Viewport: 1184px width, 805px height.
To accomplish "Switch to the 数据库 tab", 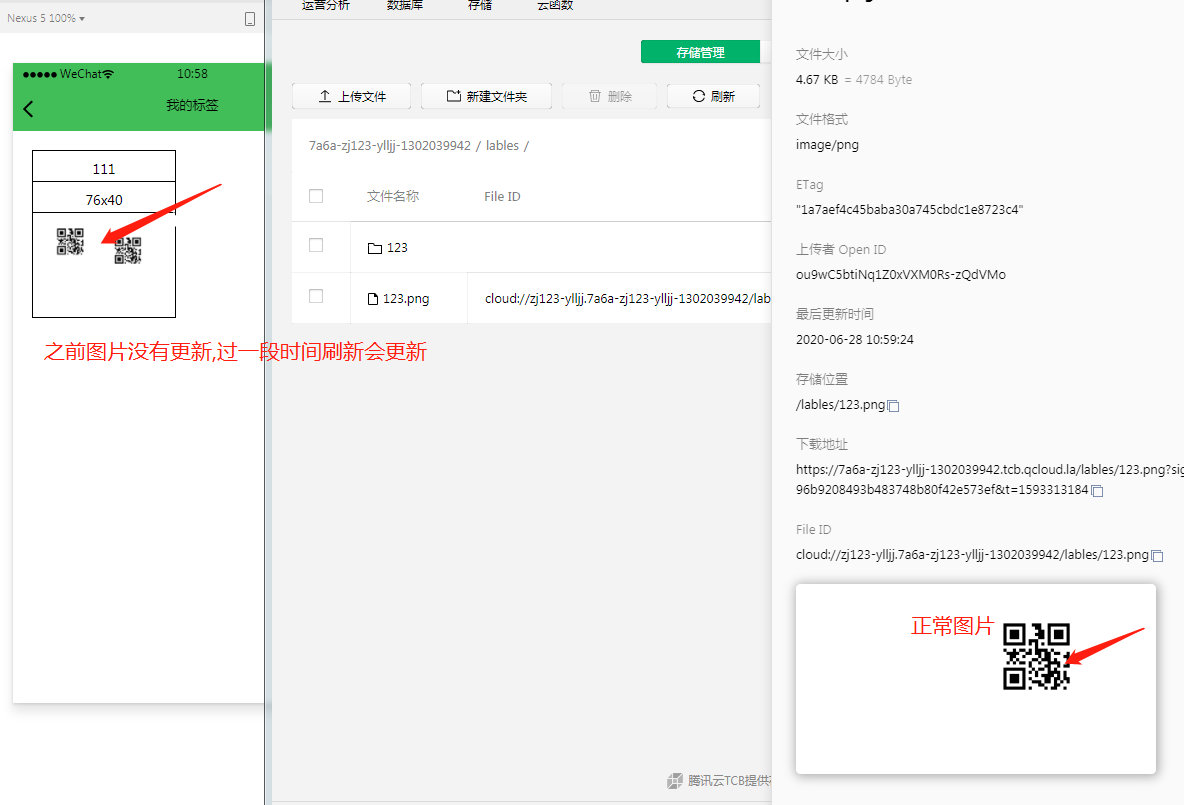I will (405, 5).
